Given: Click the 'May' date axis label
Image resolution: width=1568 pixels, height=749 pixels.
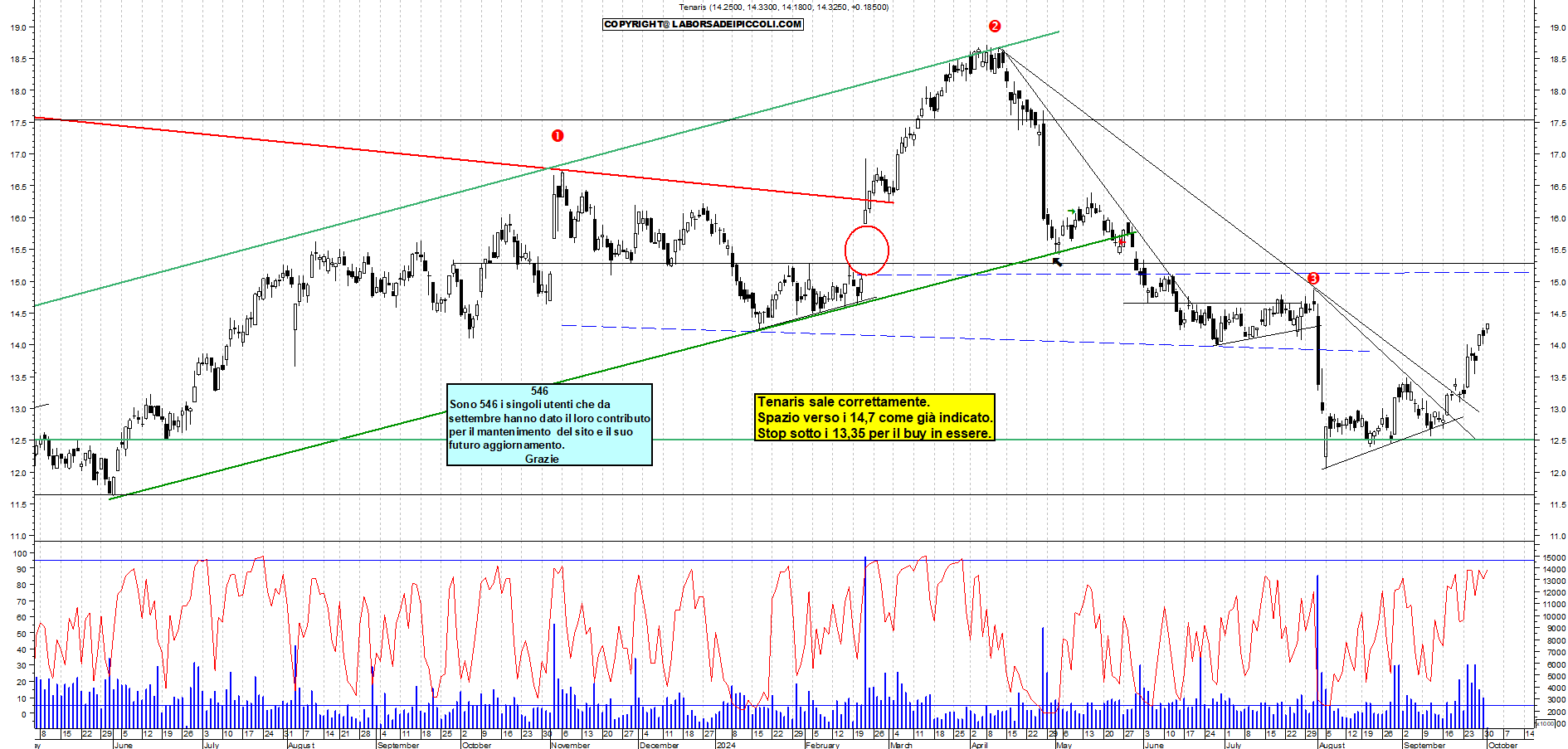Looking at the screenshot, I should (1064, 745).
